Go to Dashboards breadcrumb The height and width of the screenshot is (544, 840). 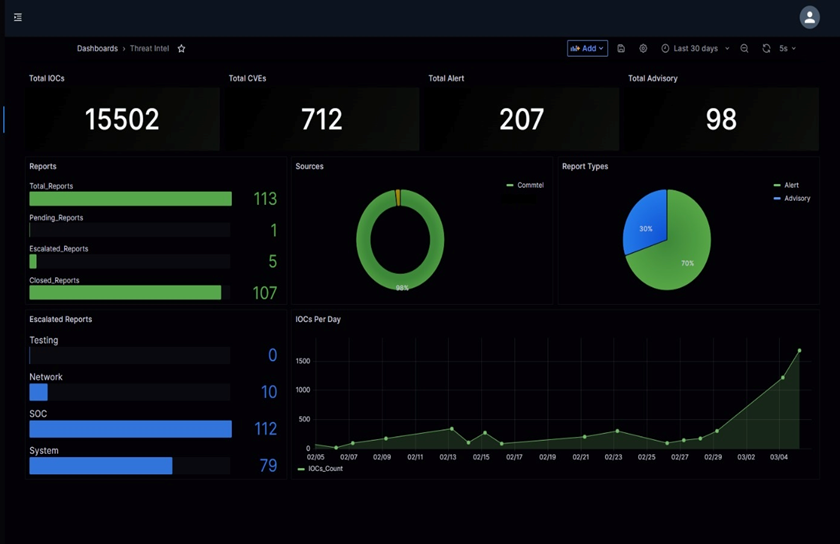click(x=97, y=48)
